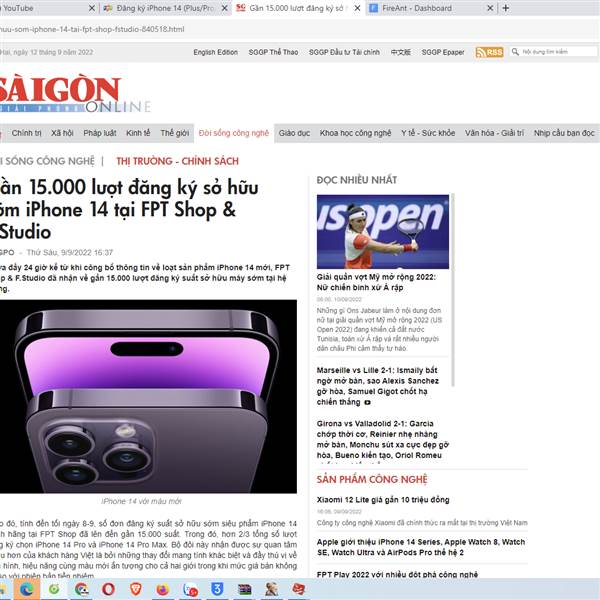Viewport: 600px width, 600px height.
Task: Click the Đọc nhiều nhất scrollbar
Action: [453, 290]
